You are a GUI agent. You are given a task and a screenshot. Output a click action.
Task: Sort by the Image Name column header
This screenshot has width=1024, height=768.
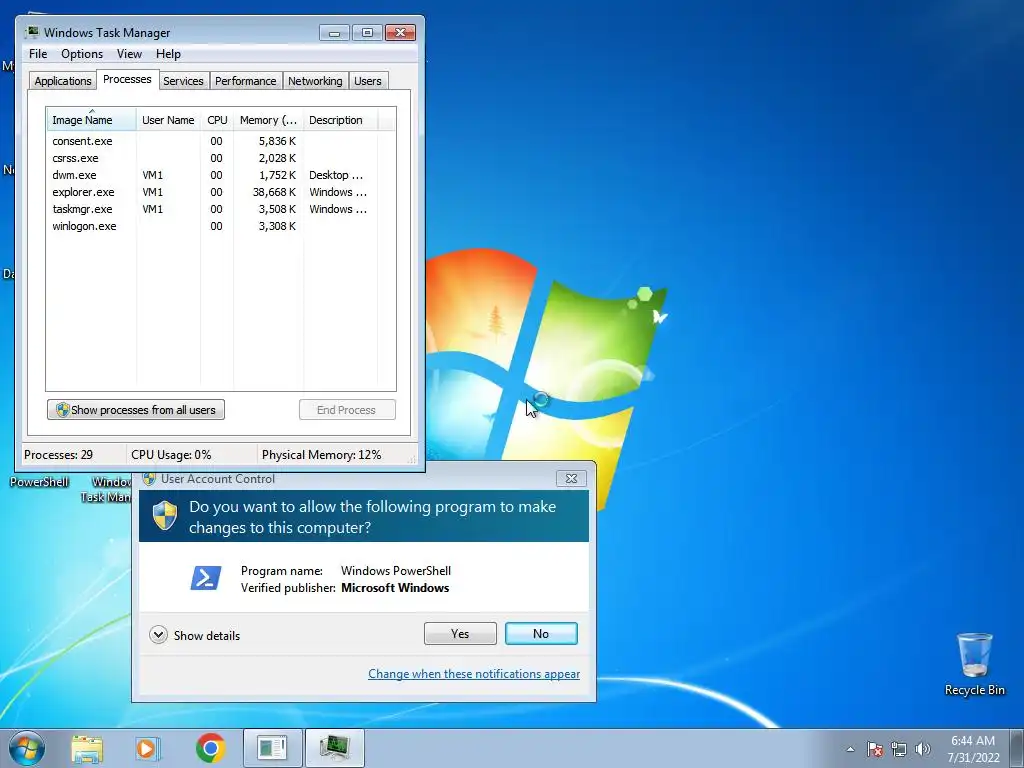[91, 120]
